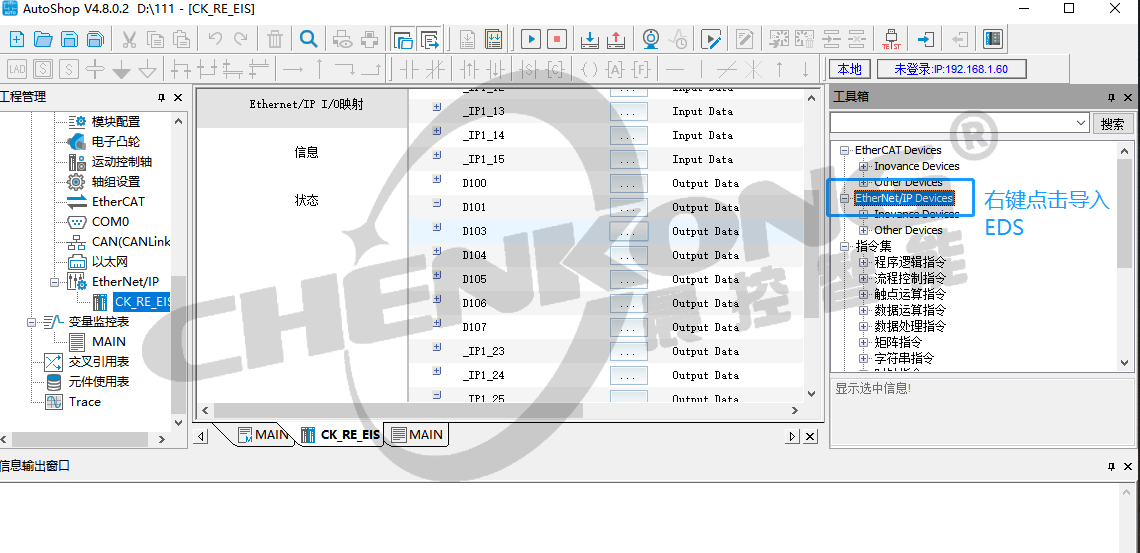Click the compile-all double-arrow list icon
Screen dimensions: 1140x553
[x=494, y=39]
